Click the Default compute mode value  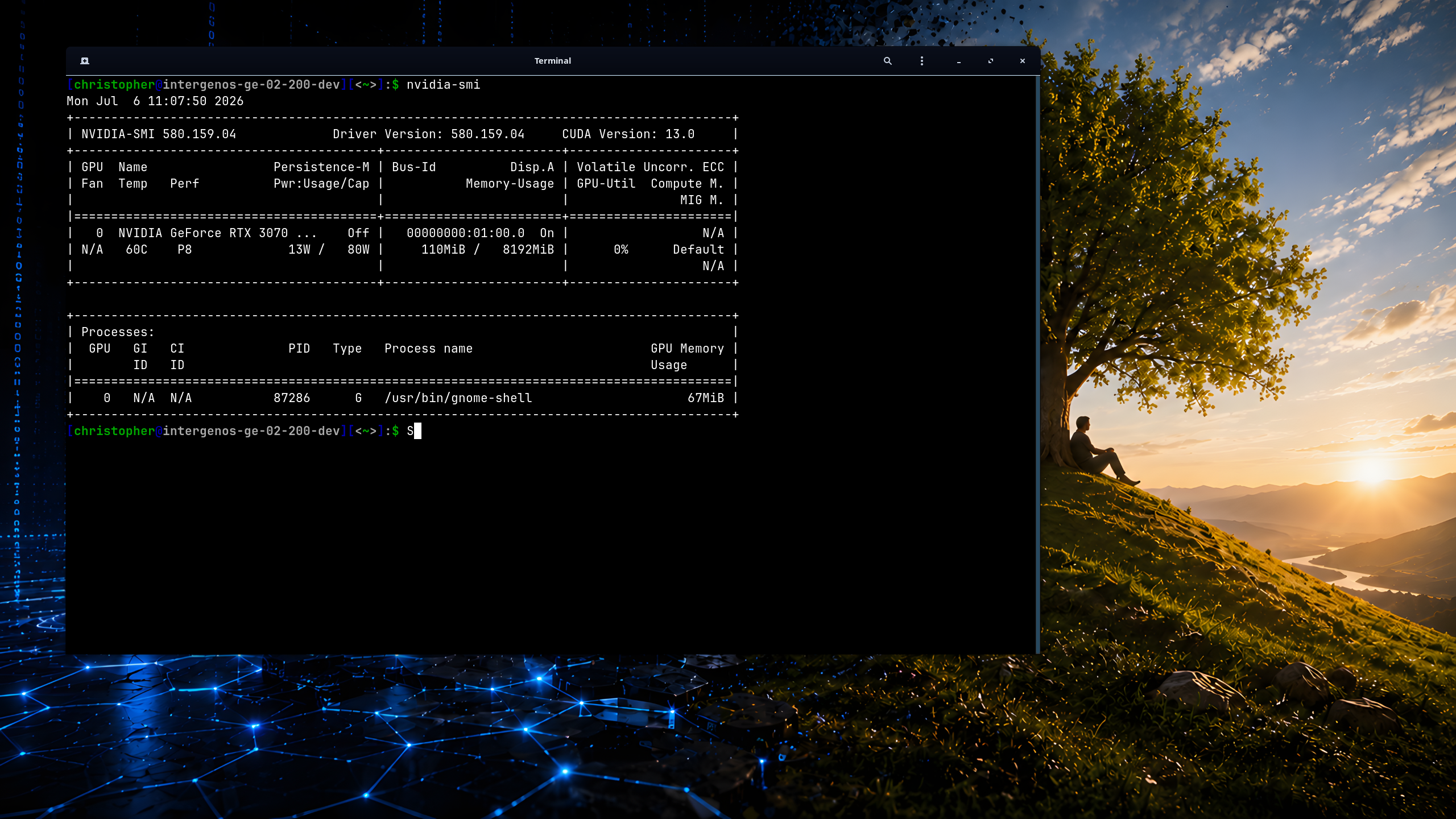click(698, 250)
